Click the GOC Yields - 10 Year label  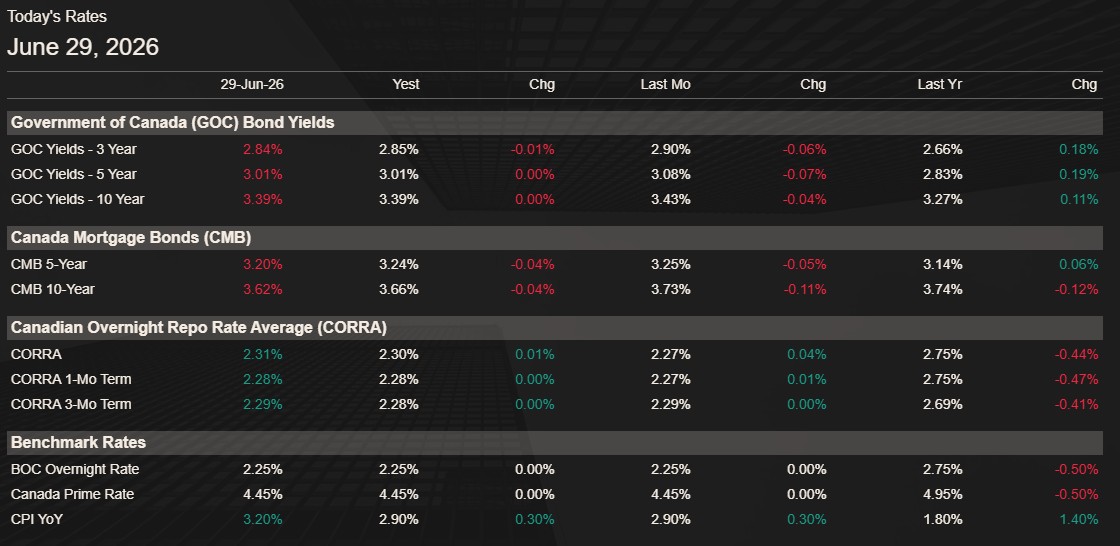[x=77, y=199]
